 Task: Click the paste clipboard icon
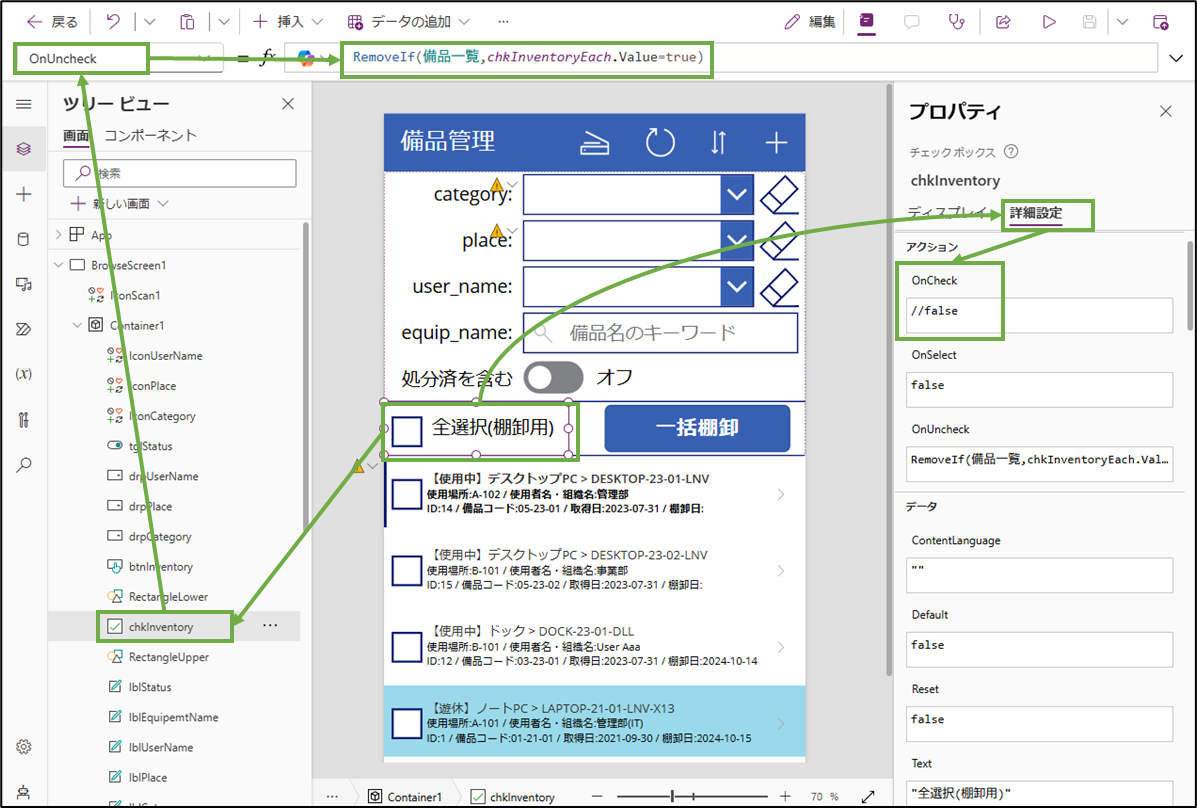click(187, 21)
